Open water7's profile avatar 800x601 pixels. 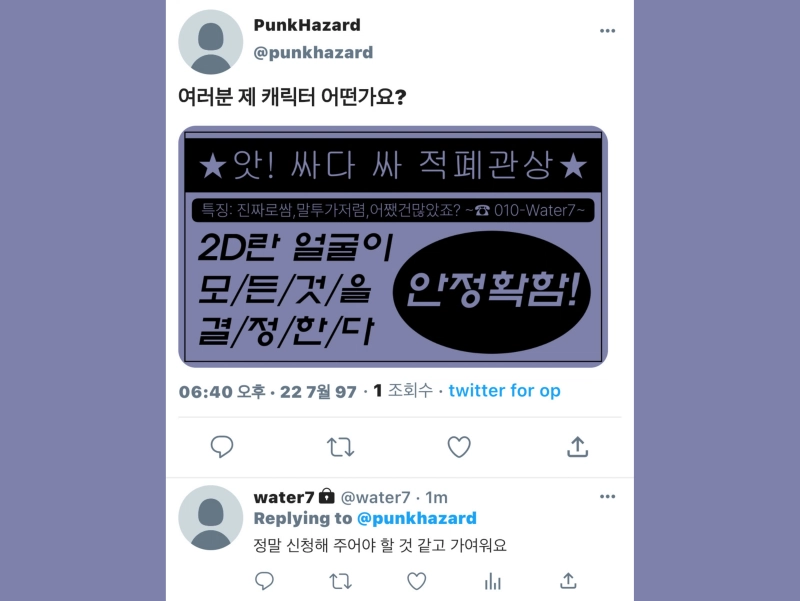210,517
